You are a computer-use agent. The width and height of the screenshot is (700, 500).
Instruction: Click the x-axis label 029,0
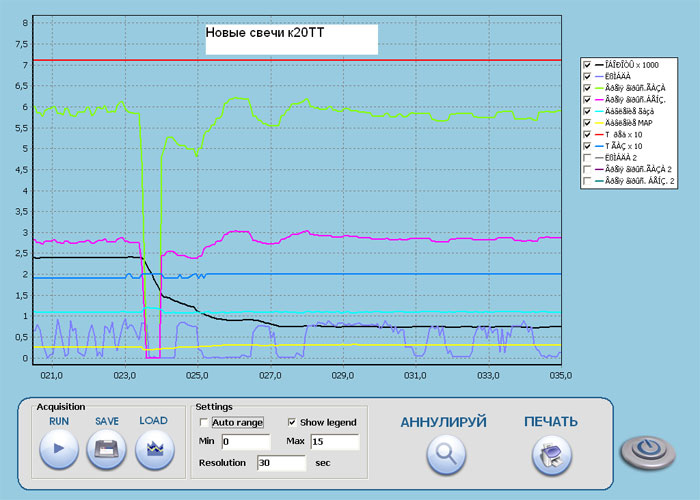pyautogui.click(x=342, y=375)
